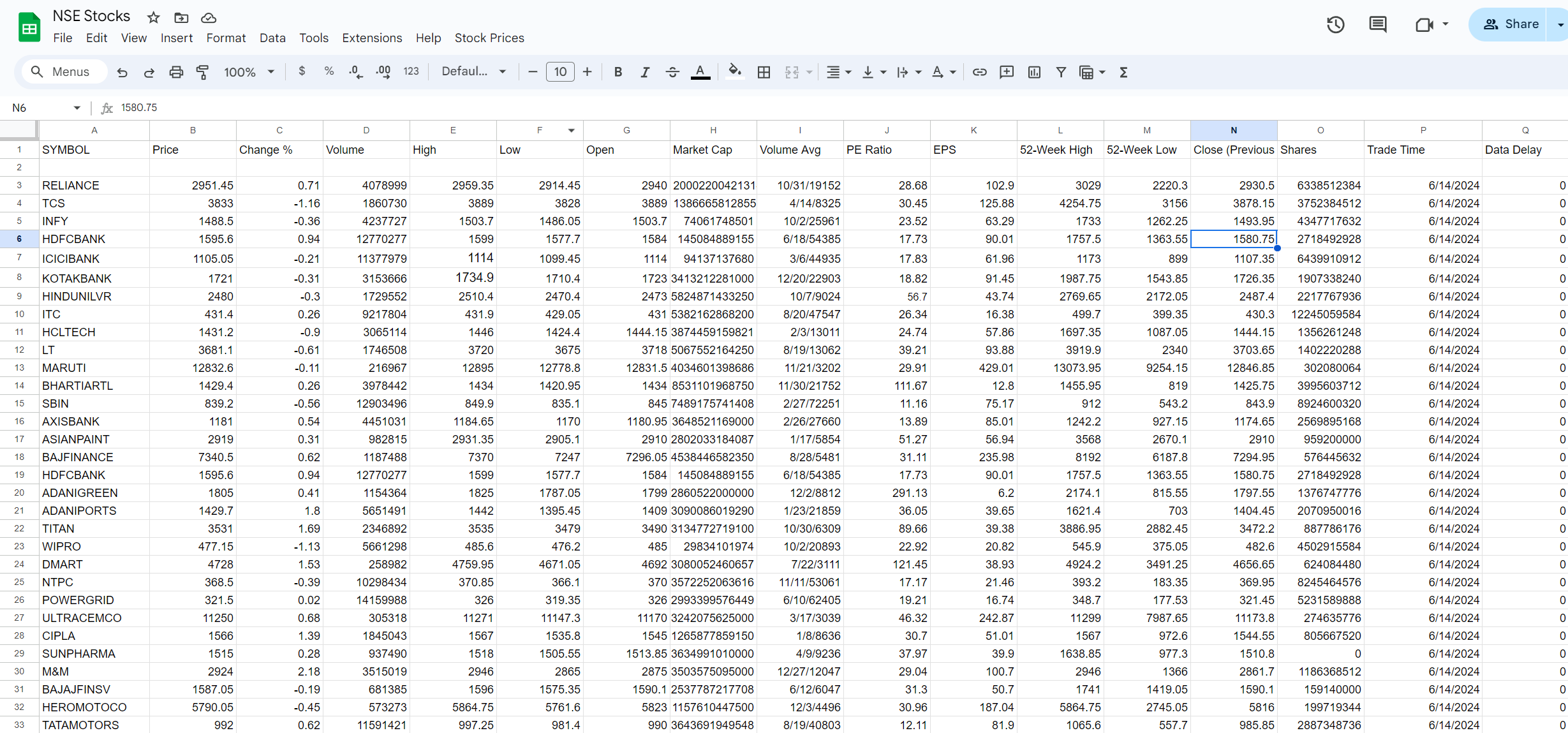
Task: Open functions with the sigma icon
Action: coord(1123,71)
